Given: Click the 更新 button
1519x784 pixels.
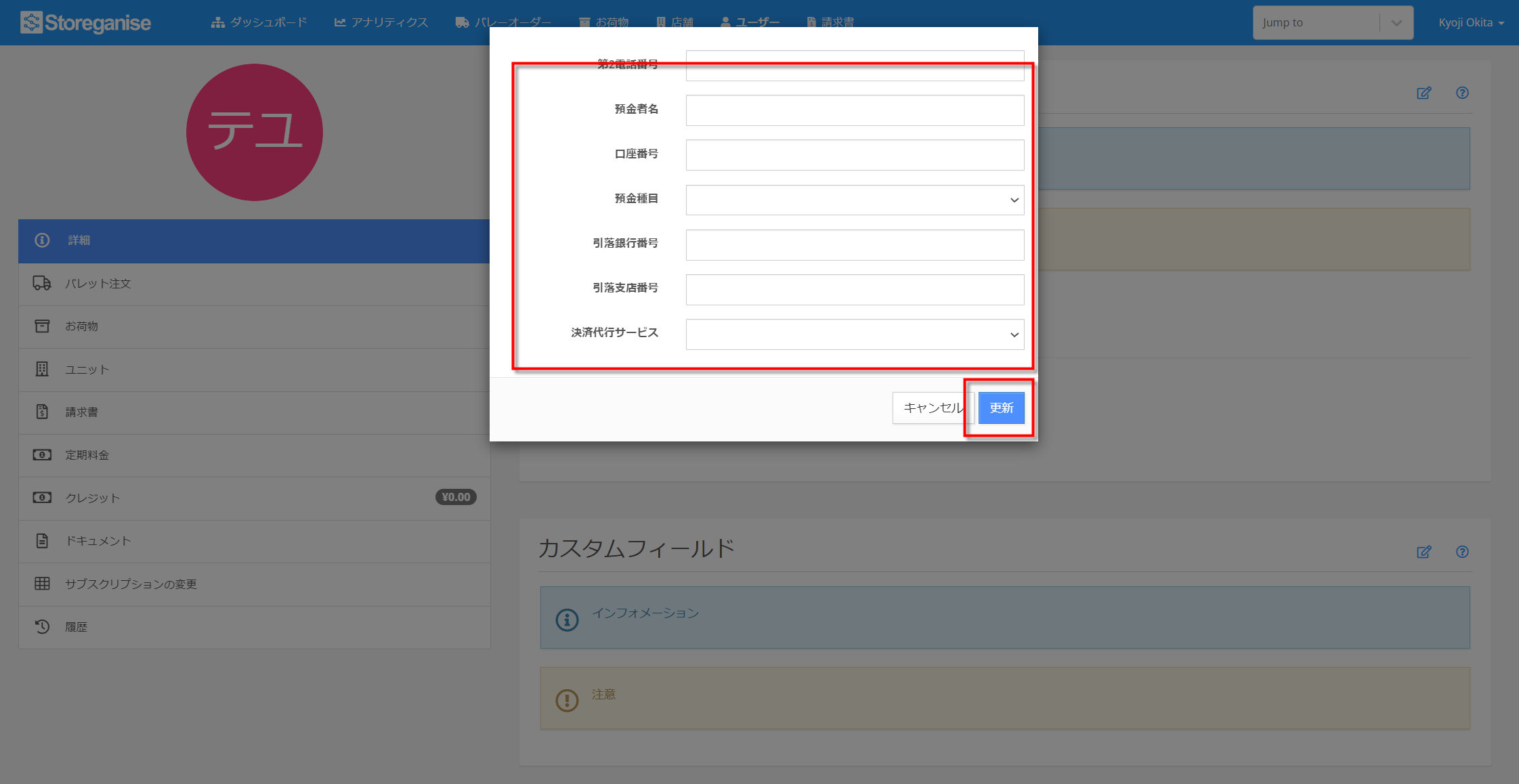Looking at the screenshot, I should coord(1001,408).
